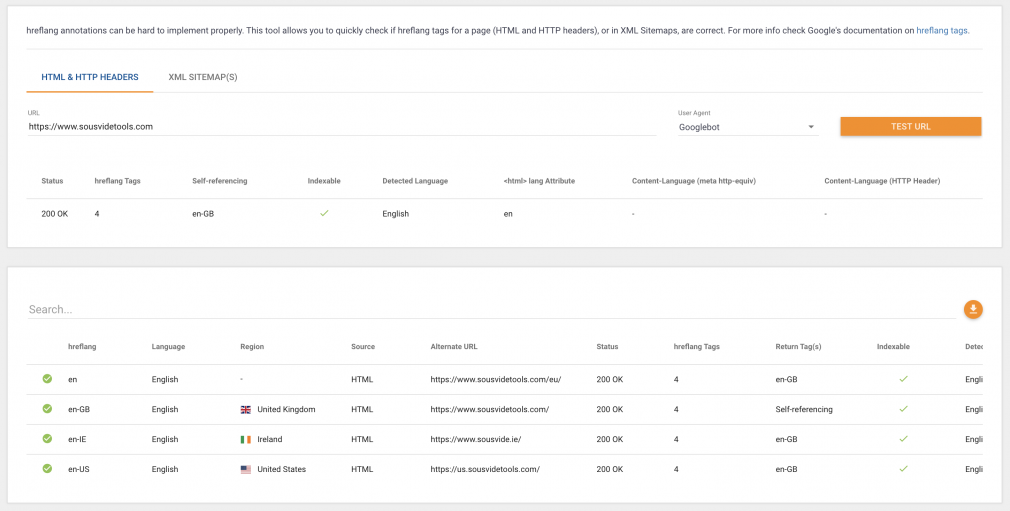Viewport: 1010px width, 511px height.
Task: Click the https://us.sousvidetools.com/ alternate URL
Action: 485,469
